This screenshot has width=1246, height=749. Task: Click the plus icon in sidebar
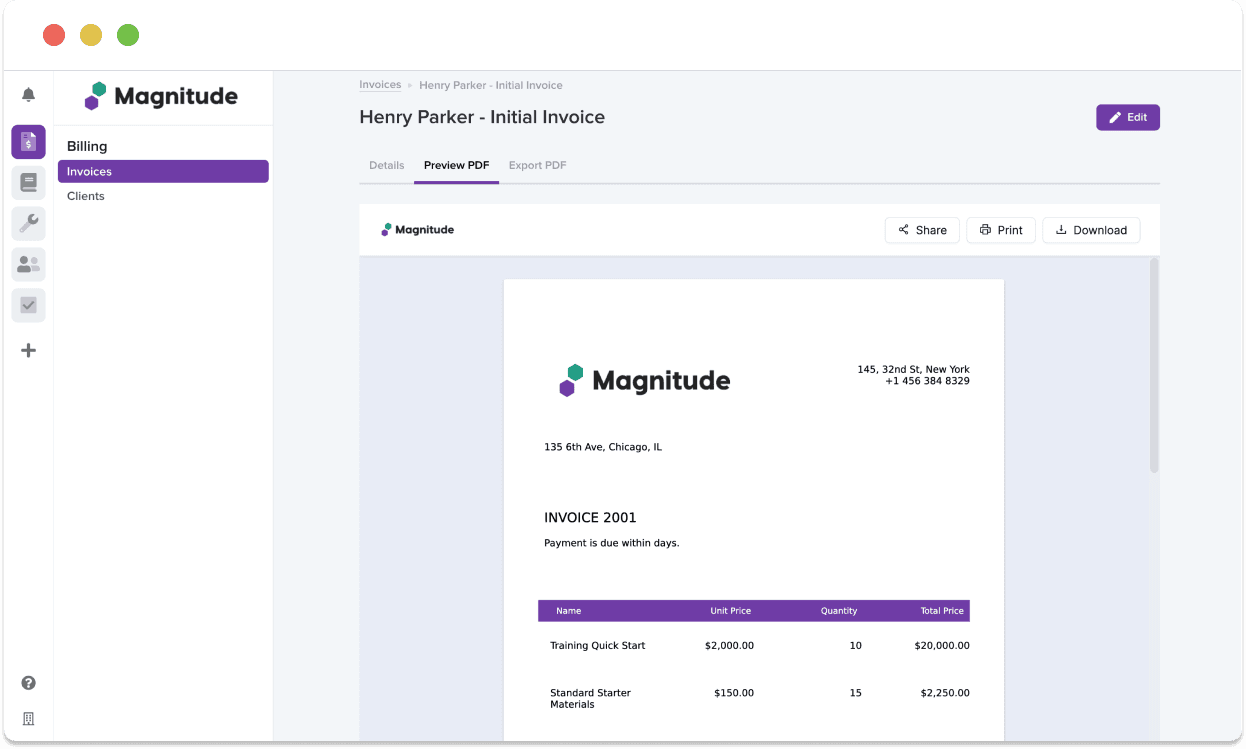[28, 350]
